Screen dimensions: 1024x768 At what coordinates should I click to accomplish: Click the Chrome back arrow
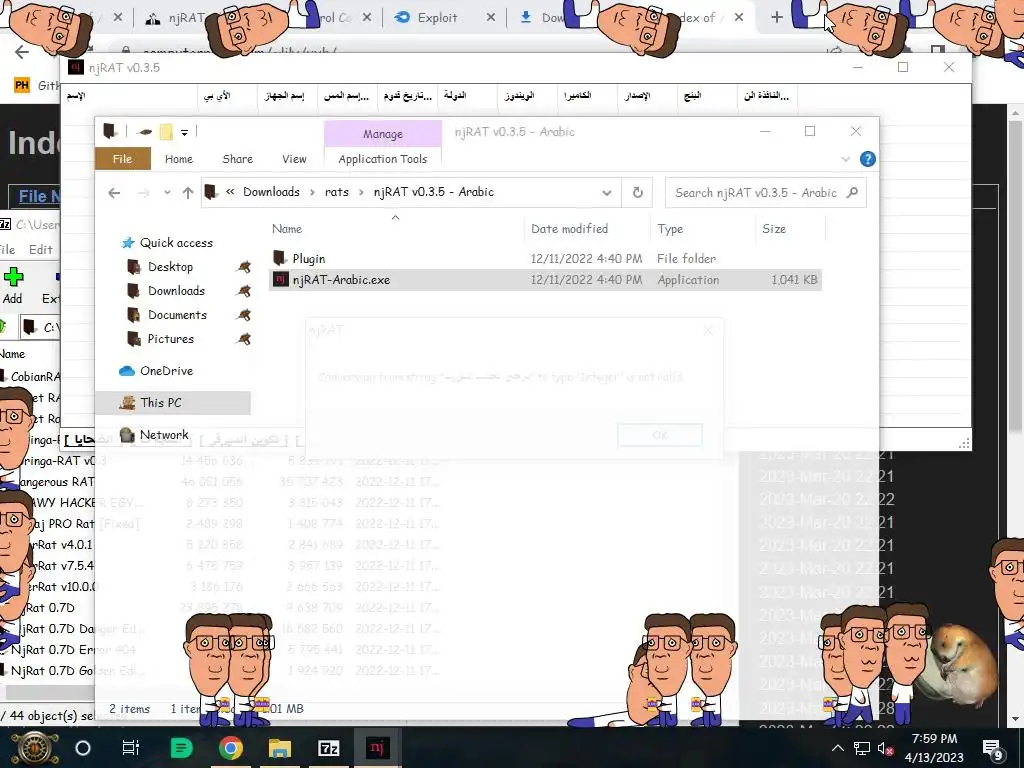tap(22, 52)
